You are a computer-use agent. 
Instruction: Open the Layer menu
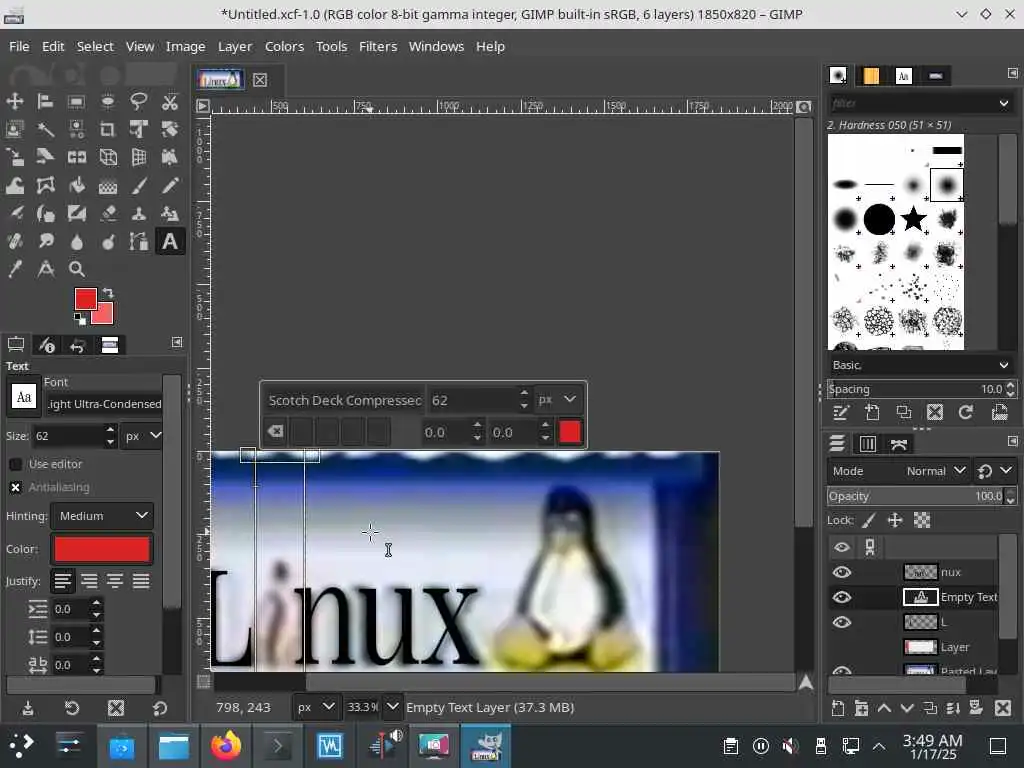[x=234, y=46]
